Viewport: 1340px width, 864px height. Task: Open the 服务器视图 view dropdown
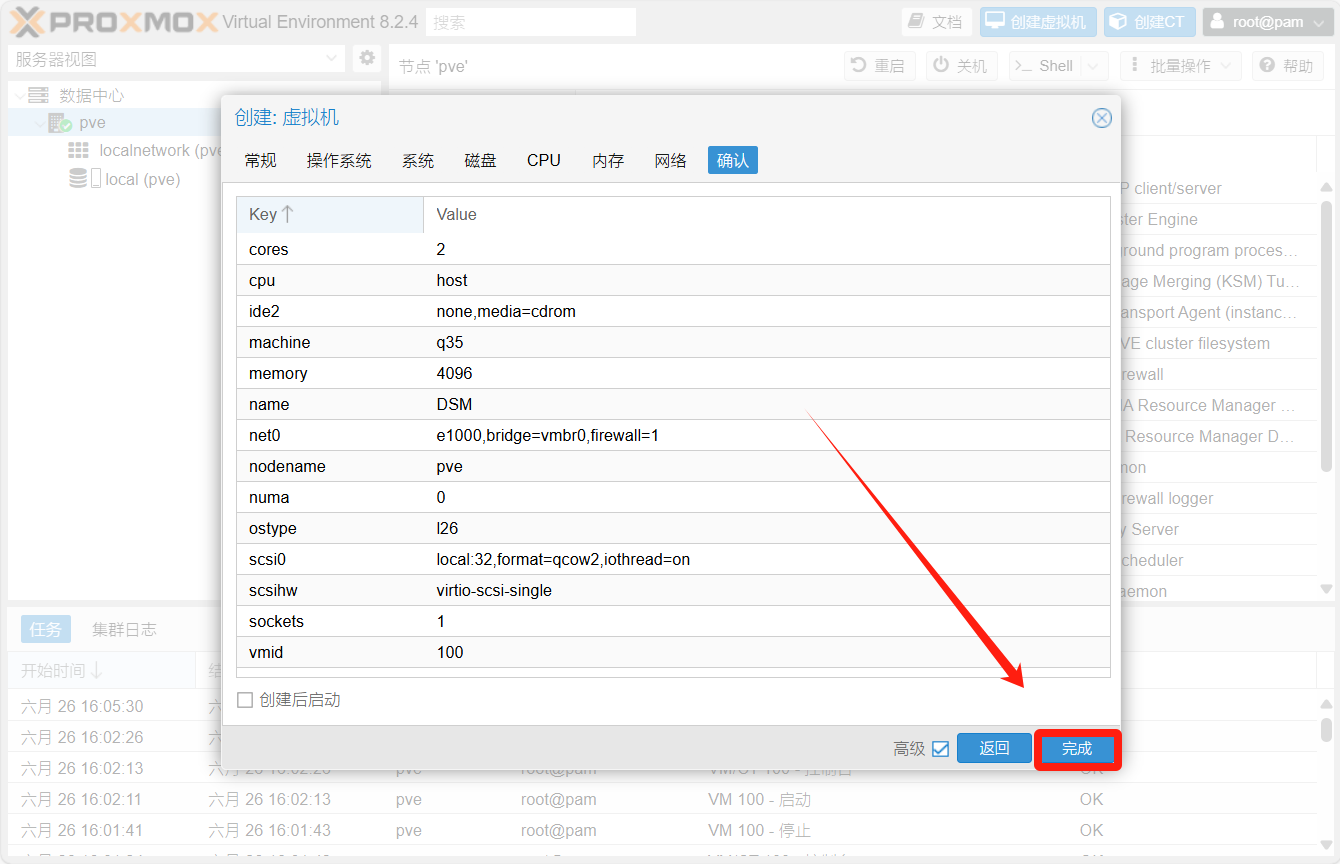176,59
